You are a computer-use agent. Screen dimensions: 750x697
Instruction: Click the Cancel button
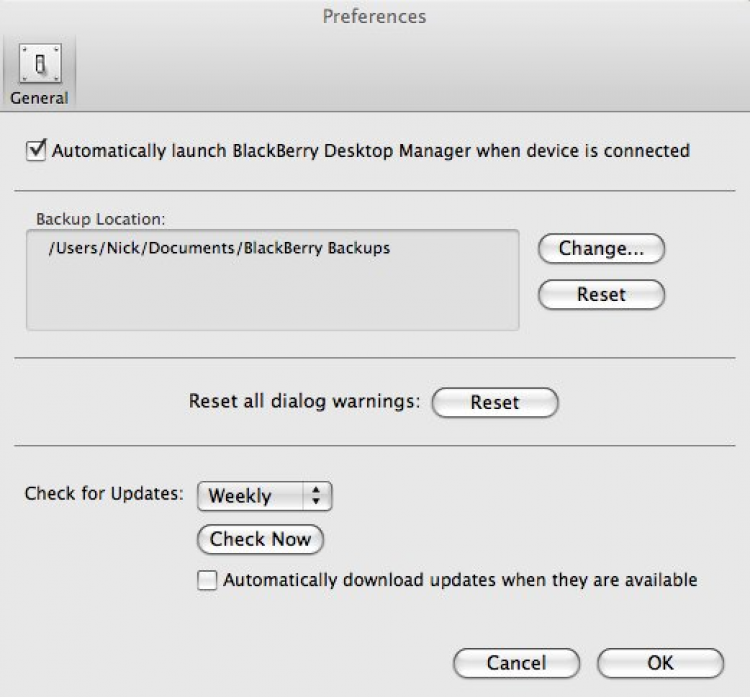pos(517,663)
